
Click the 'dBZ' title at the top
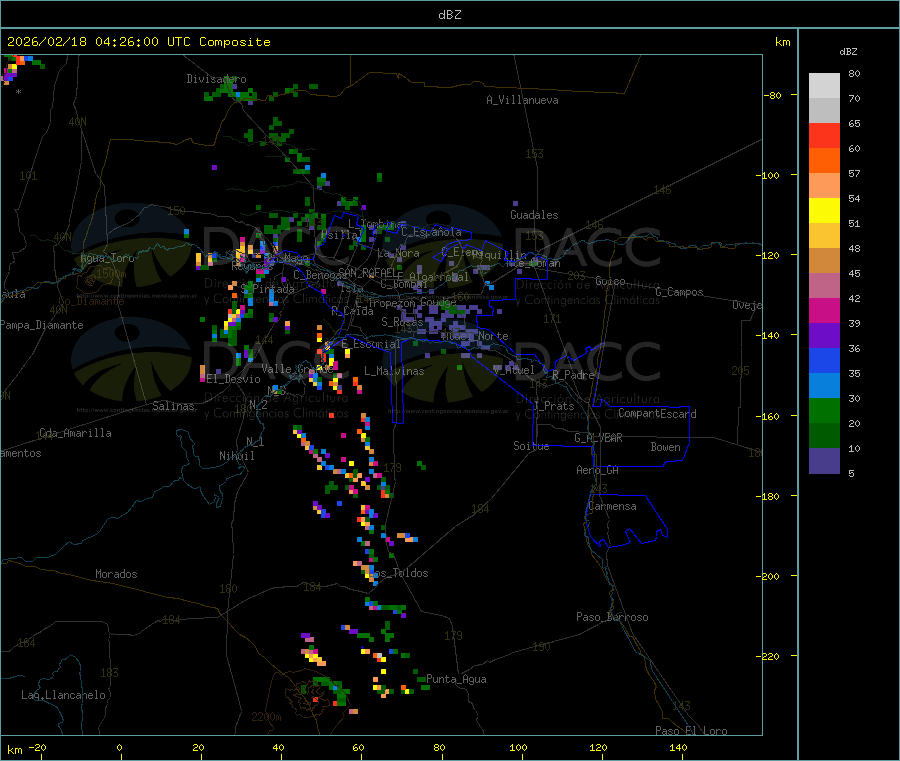[449, 15]
